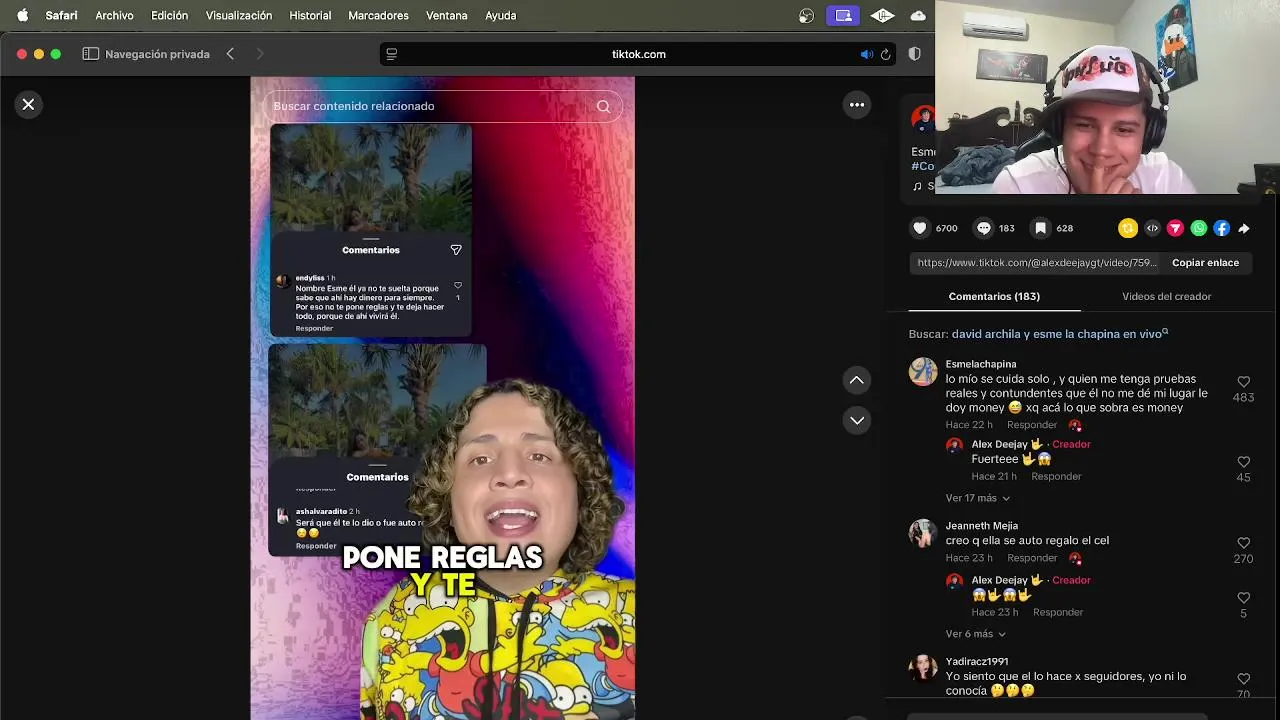Switch to 'Videos del creador' tab
The width and height of the screenshot is (1280, 720).
coord(1166,296)
